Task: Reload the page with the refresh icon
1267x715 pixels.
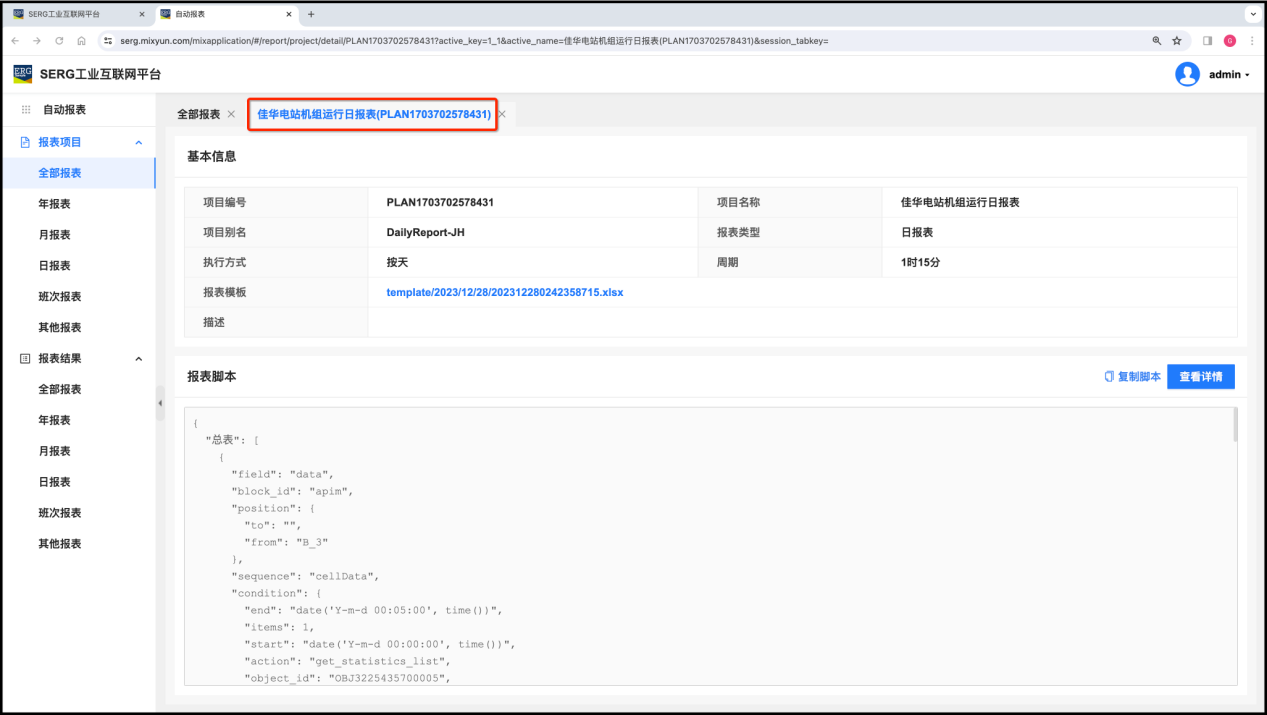Action: tap(59, 41)
